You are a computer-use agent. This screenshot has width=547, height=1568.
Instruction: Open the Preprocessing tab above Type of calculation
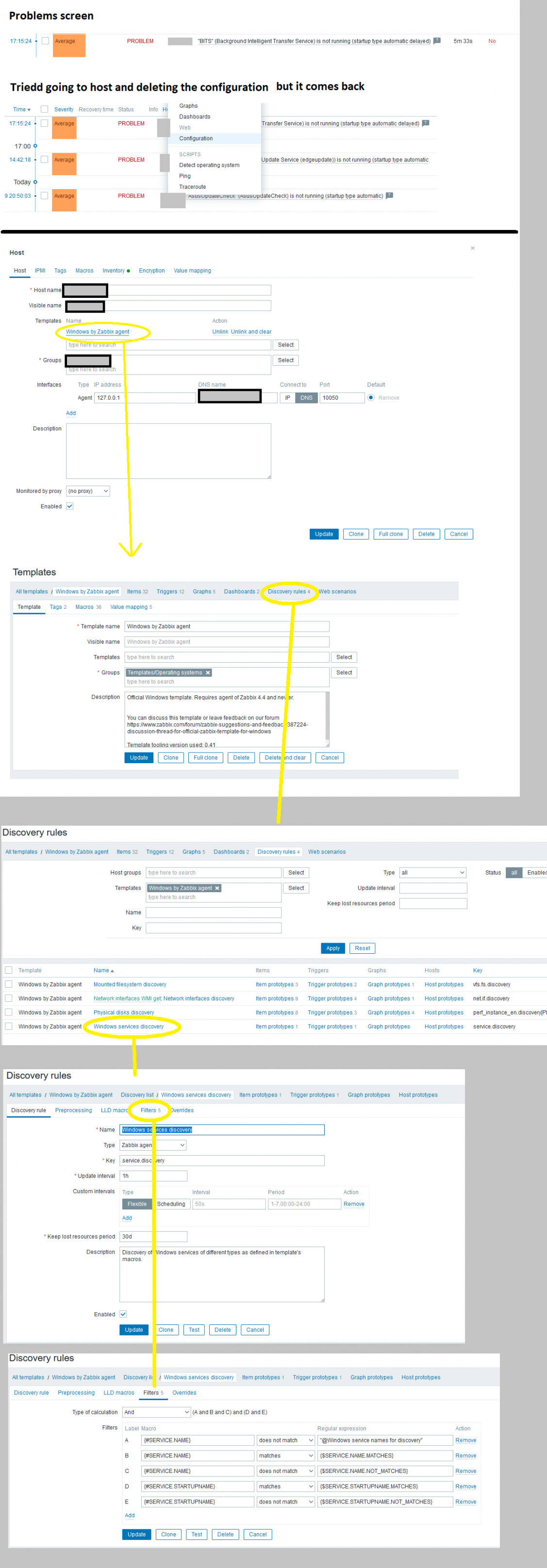pos(76,1393)
